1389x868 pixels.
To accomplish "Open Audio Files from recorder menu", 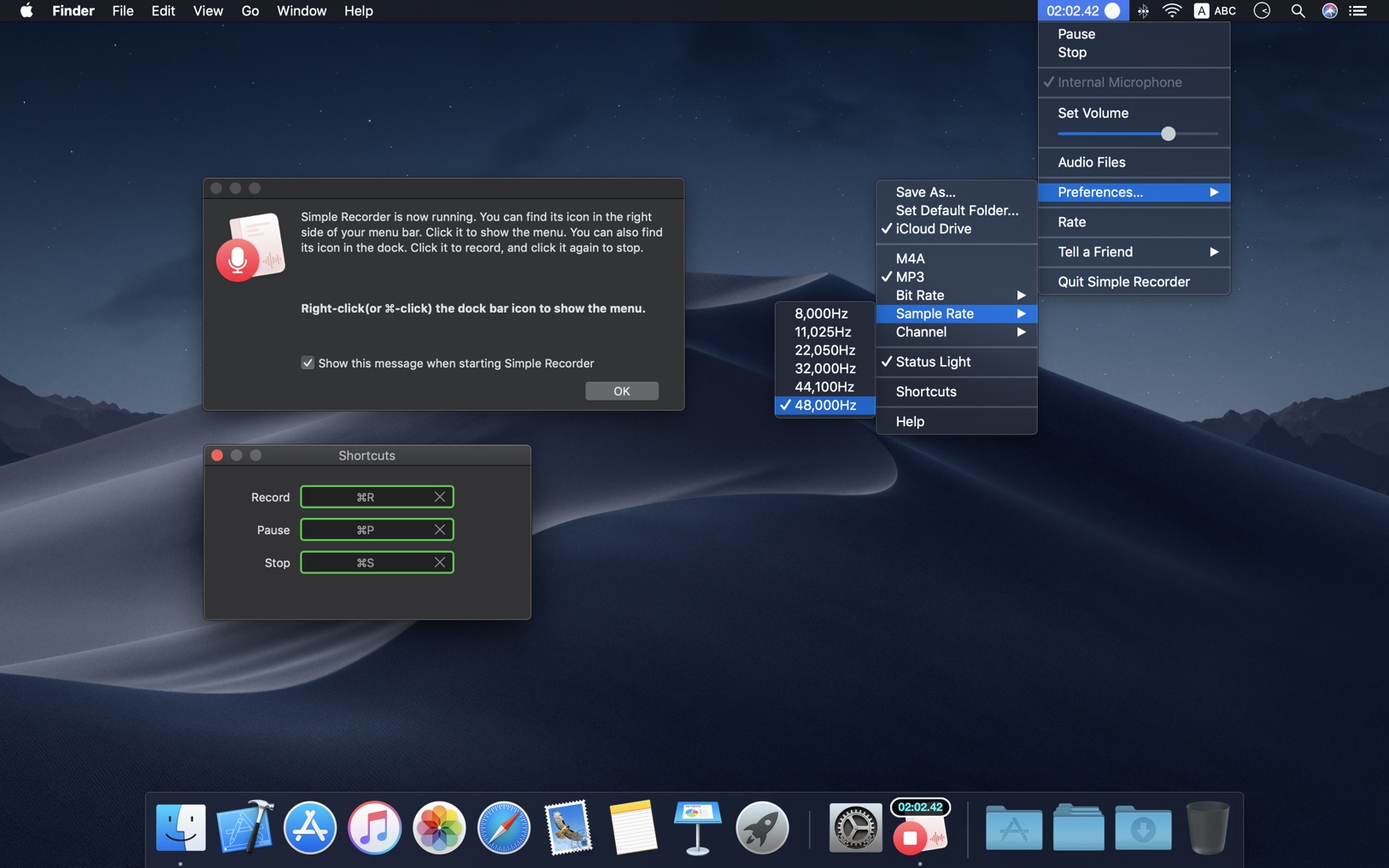I will tap(1091, 162).
